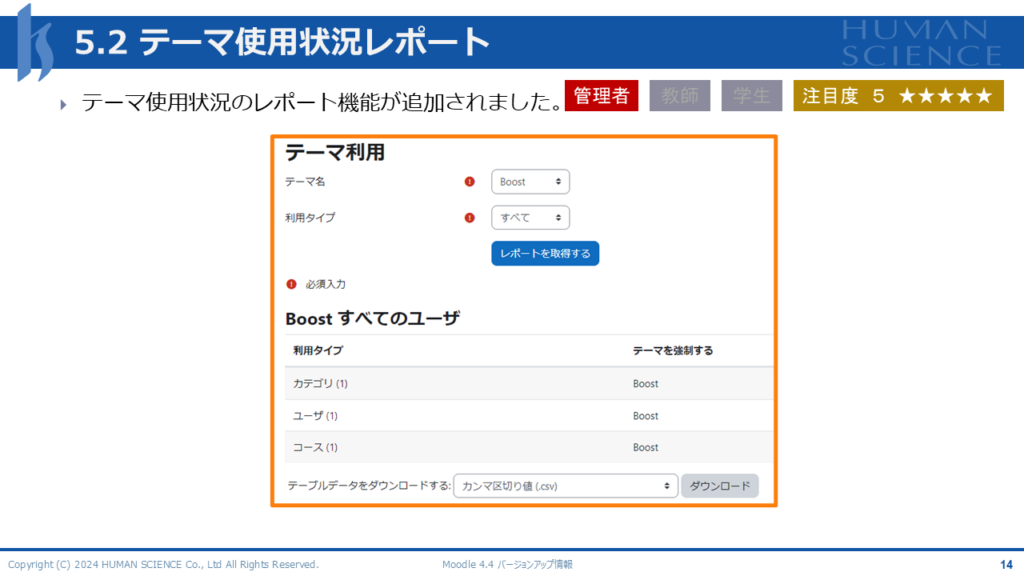Click the Boost すべてのユーザ heading
Viewport: 1024px width, 576px height.
click(373, 319)
